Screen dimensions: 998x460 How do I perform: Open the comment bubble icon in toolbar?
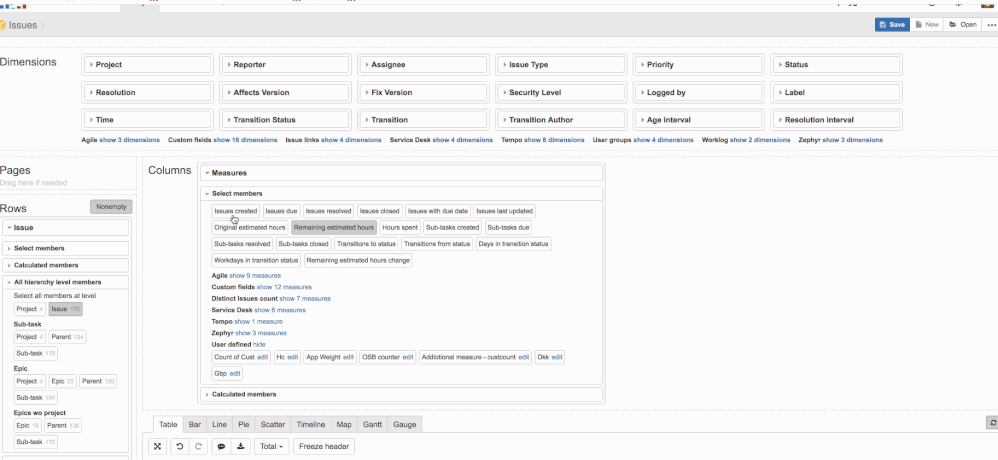coord(221,447)
